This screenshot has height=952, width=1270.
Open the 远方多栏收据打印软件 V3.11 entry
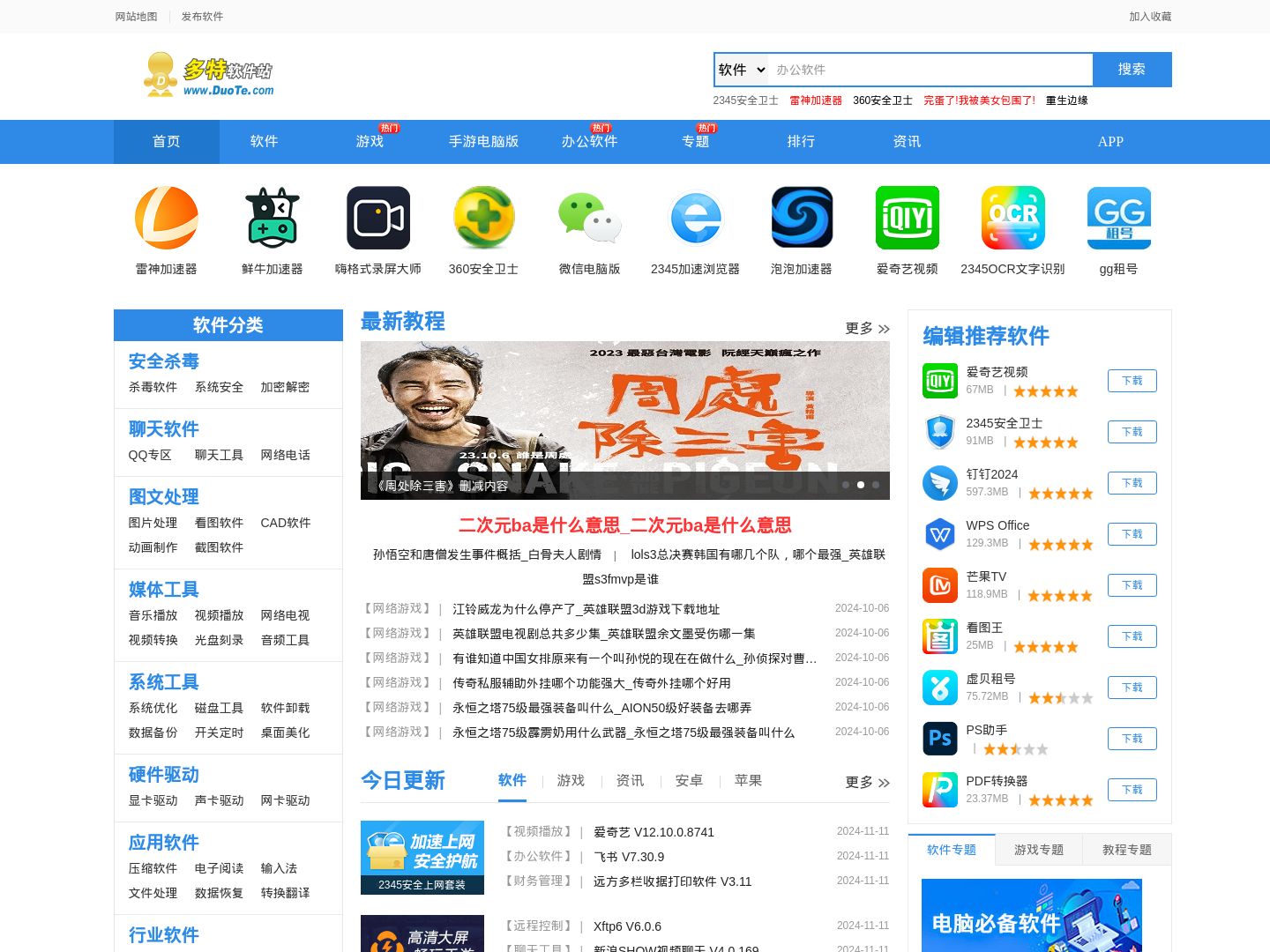672,881
